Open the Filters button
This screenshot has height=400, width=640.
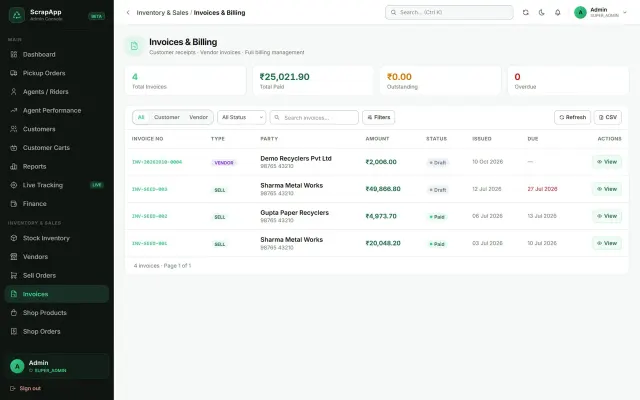378,117
